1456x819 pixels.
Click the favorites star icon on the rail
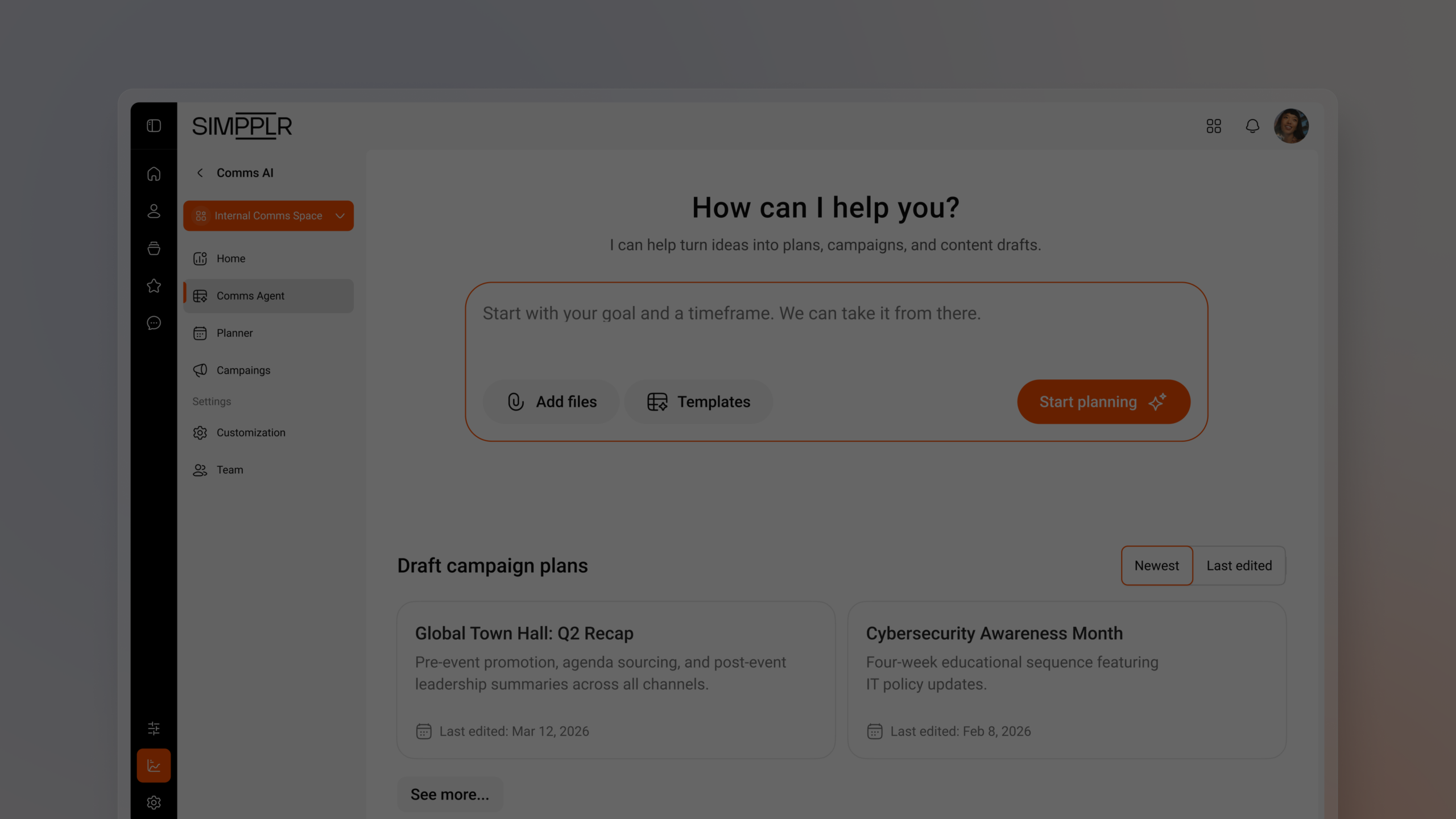point(154,286)
